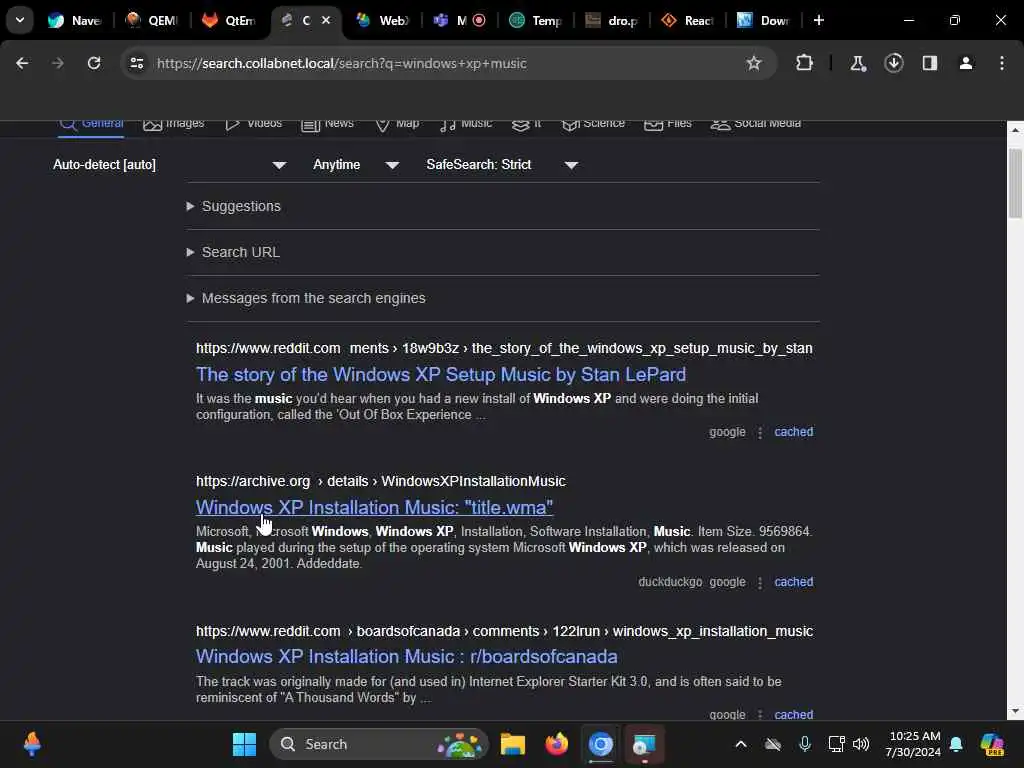The width and height of the screenshot is (1024, 768).
Task: Open the tab search dropdown arrow
Action: click(x=20, y=20)
